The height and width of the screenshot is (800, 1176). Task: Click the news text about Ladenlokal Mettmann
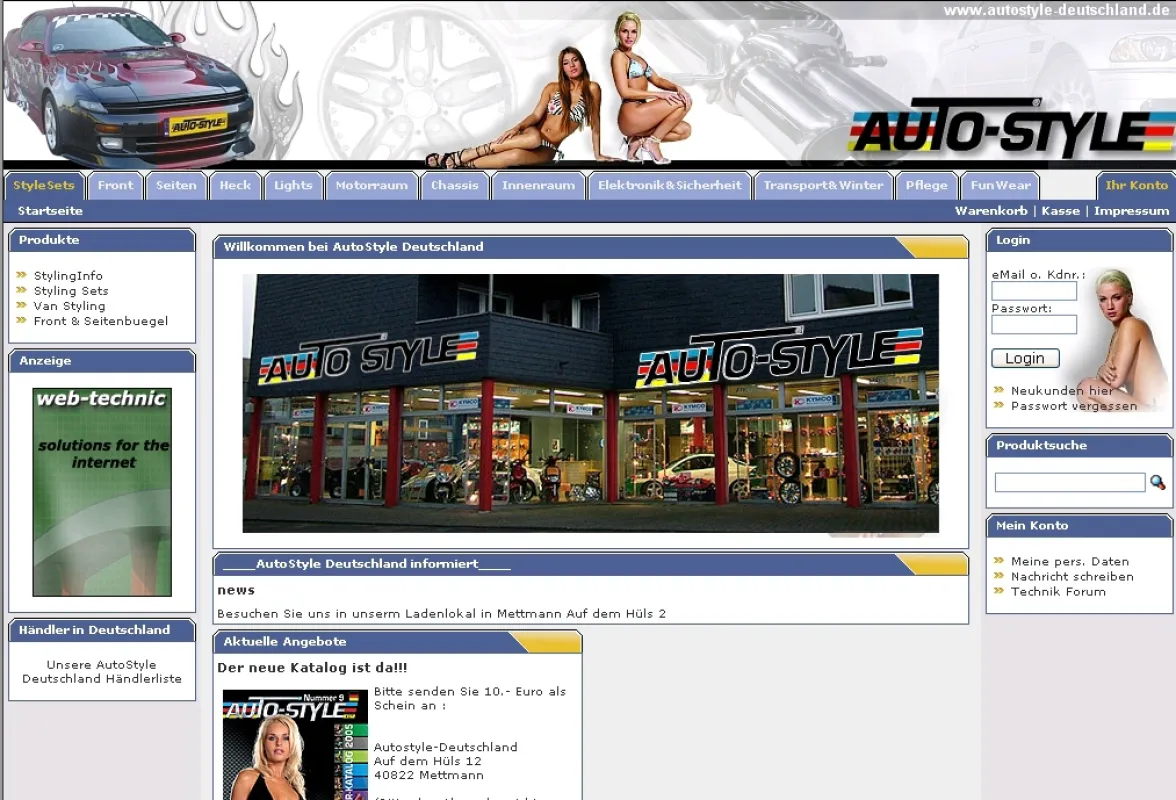[x=442, y=613]
